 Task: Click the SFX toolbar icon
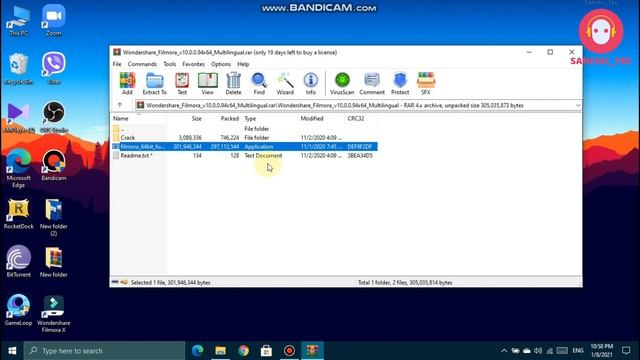[426, 83]
